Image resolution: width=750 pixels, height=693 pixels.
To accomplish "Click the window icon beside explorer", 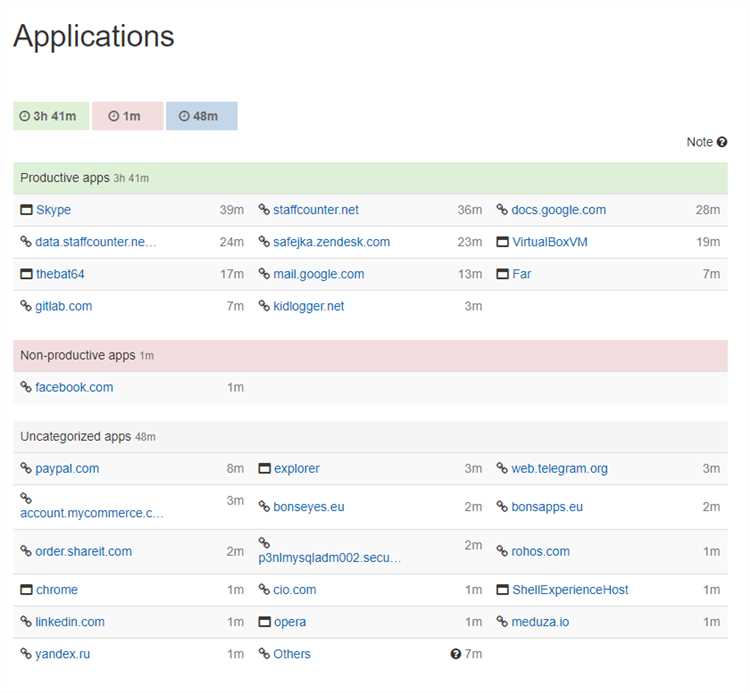I will [x=265, y=469].
